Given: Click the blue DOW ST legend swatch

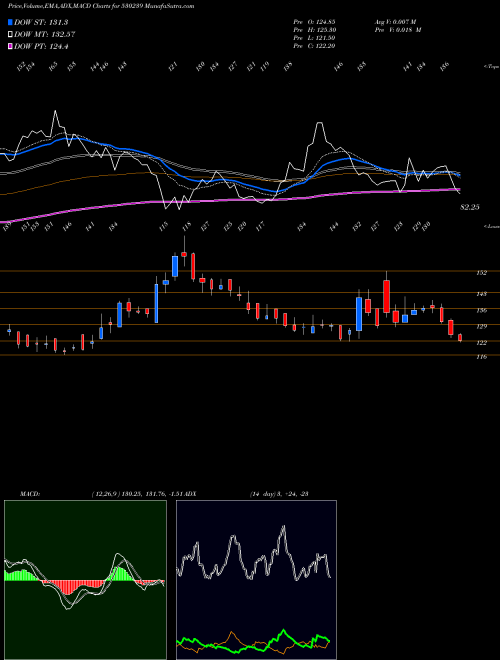Looking at the screenshot, I should tap(10, 22).
